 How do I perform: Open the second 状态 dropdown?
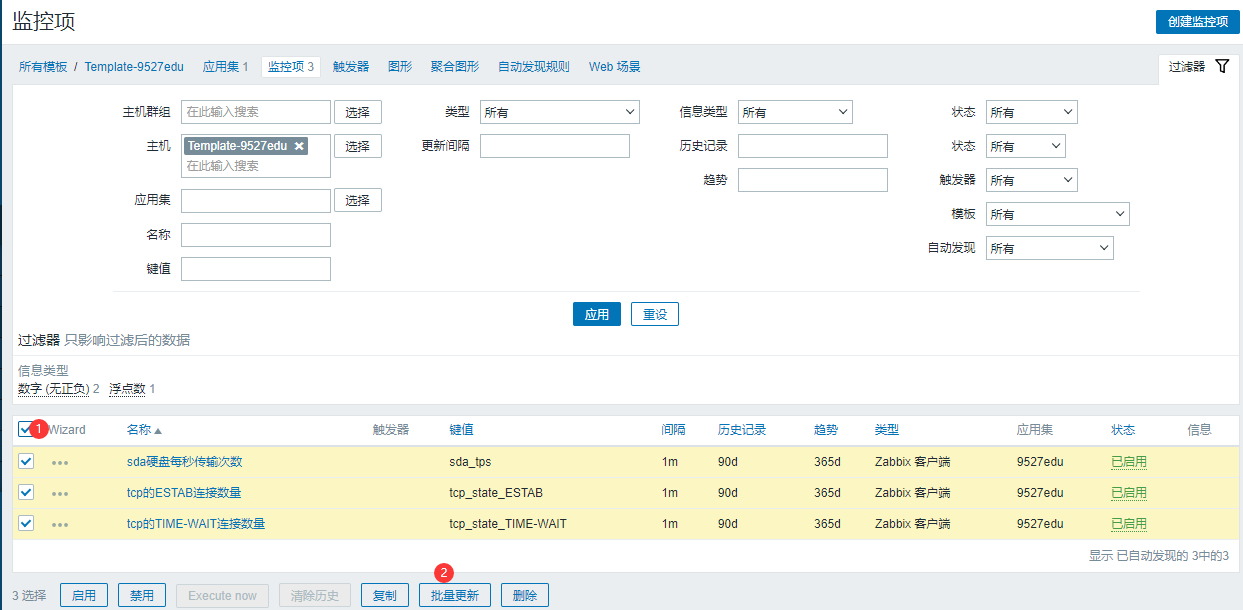(1025, 146)
